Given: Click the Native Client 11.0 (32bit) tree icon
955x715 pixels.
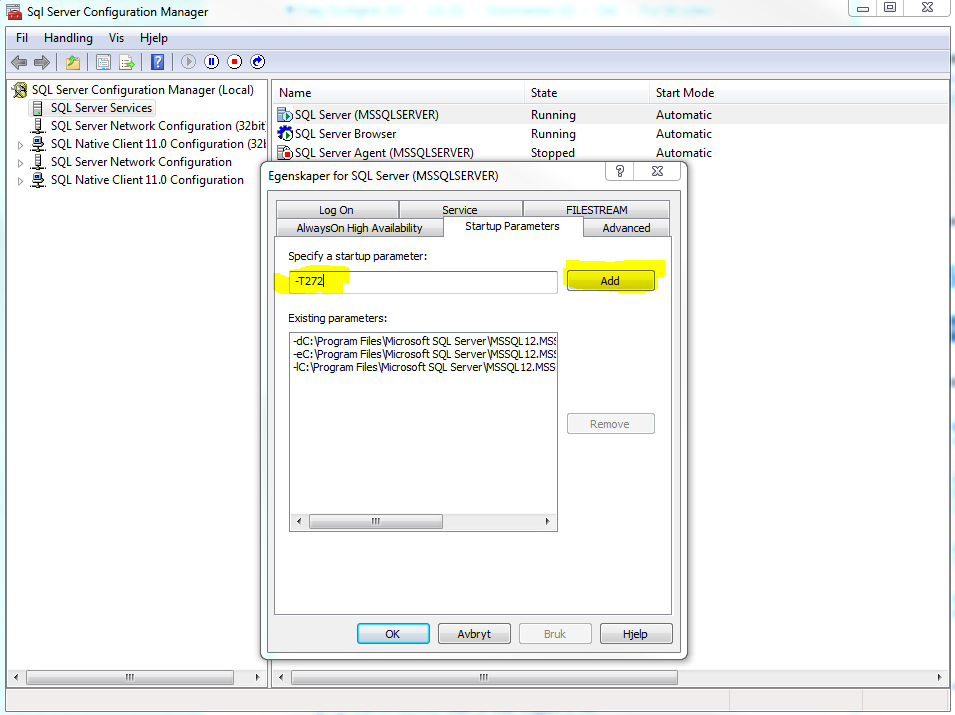Looking at the screenshot, I should click(x=38, y=144).
